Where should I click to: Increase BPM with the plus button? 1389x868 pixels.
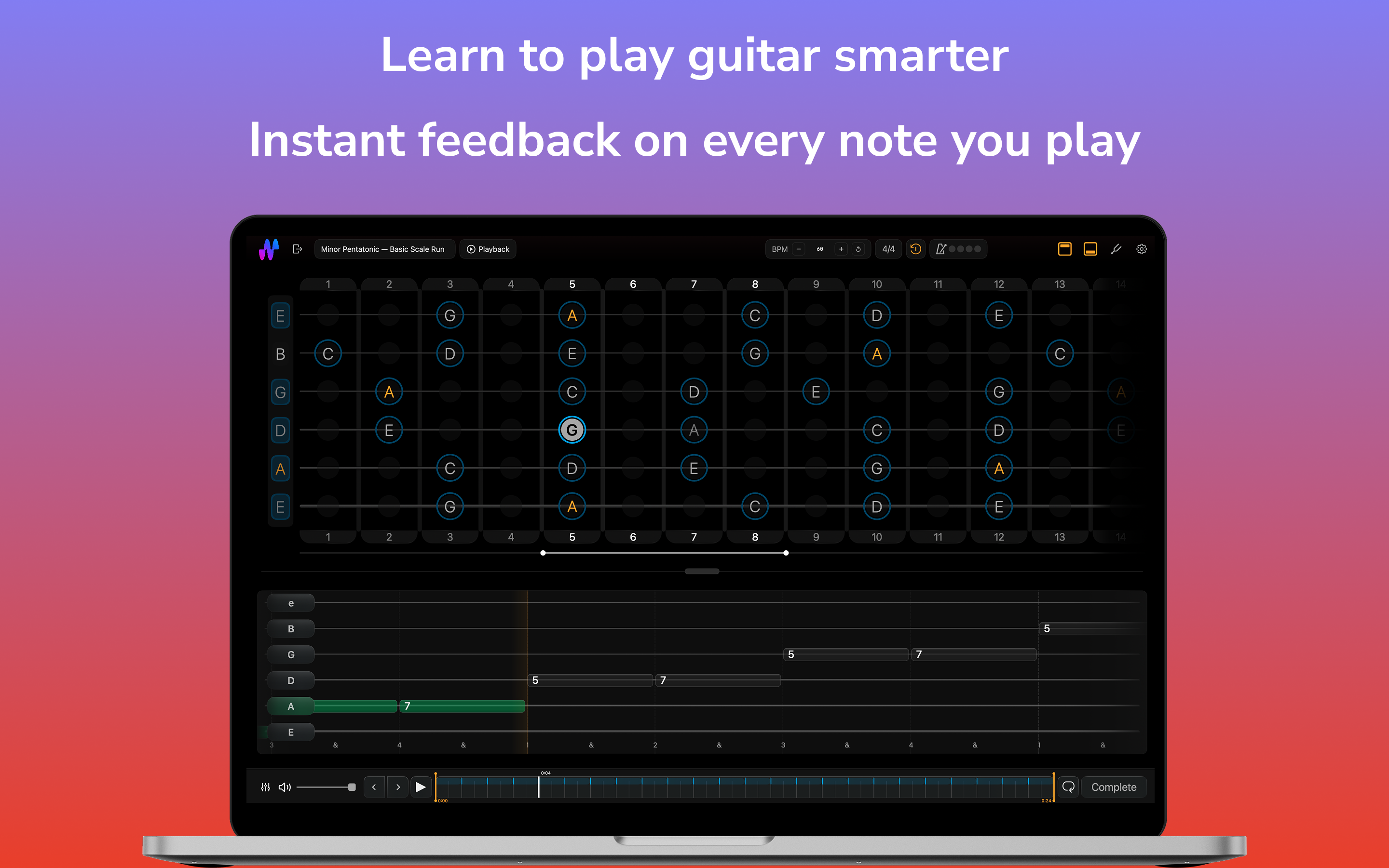coord(841,249)
